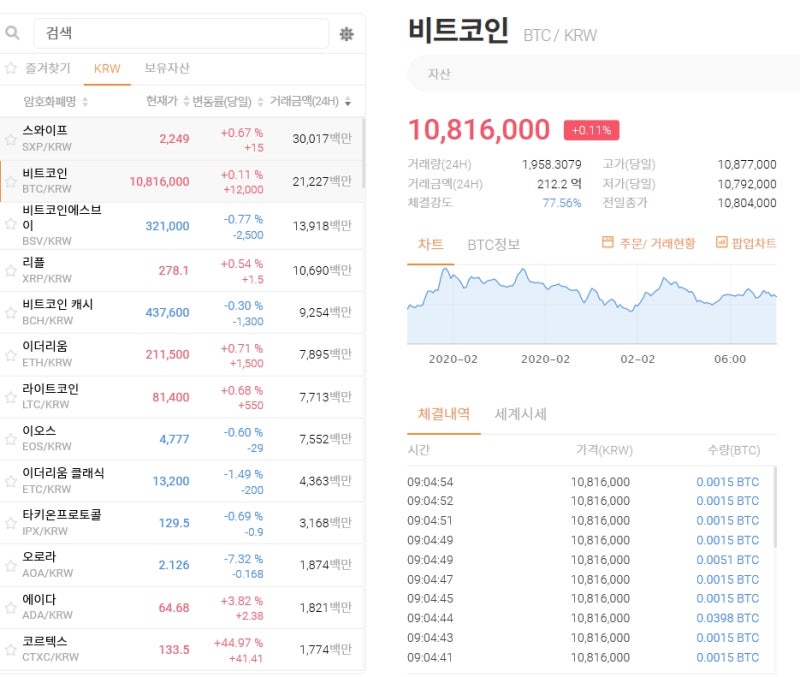Image resolution: width=800 pixels, height=677 pixels.
Task: Open the BTC정보 tab
Action: coord(493,244)
